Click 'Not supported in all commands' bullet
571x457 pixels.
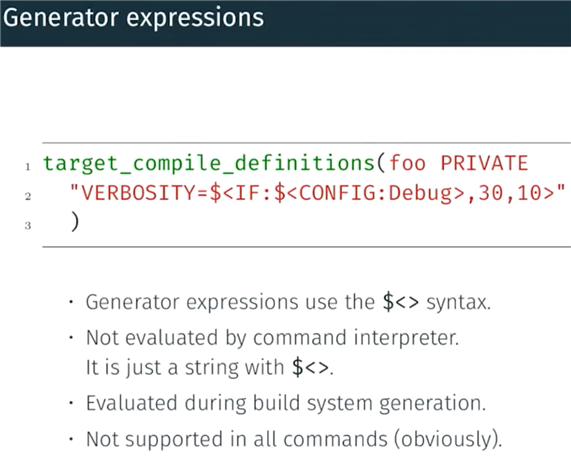(237, 439)
